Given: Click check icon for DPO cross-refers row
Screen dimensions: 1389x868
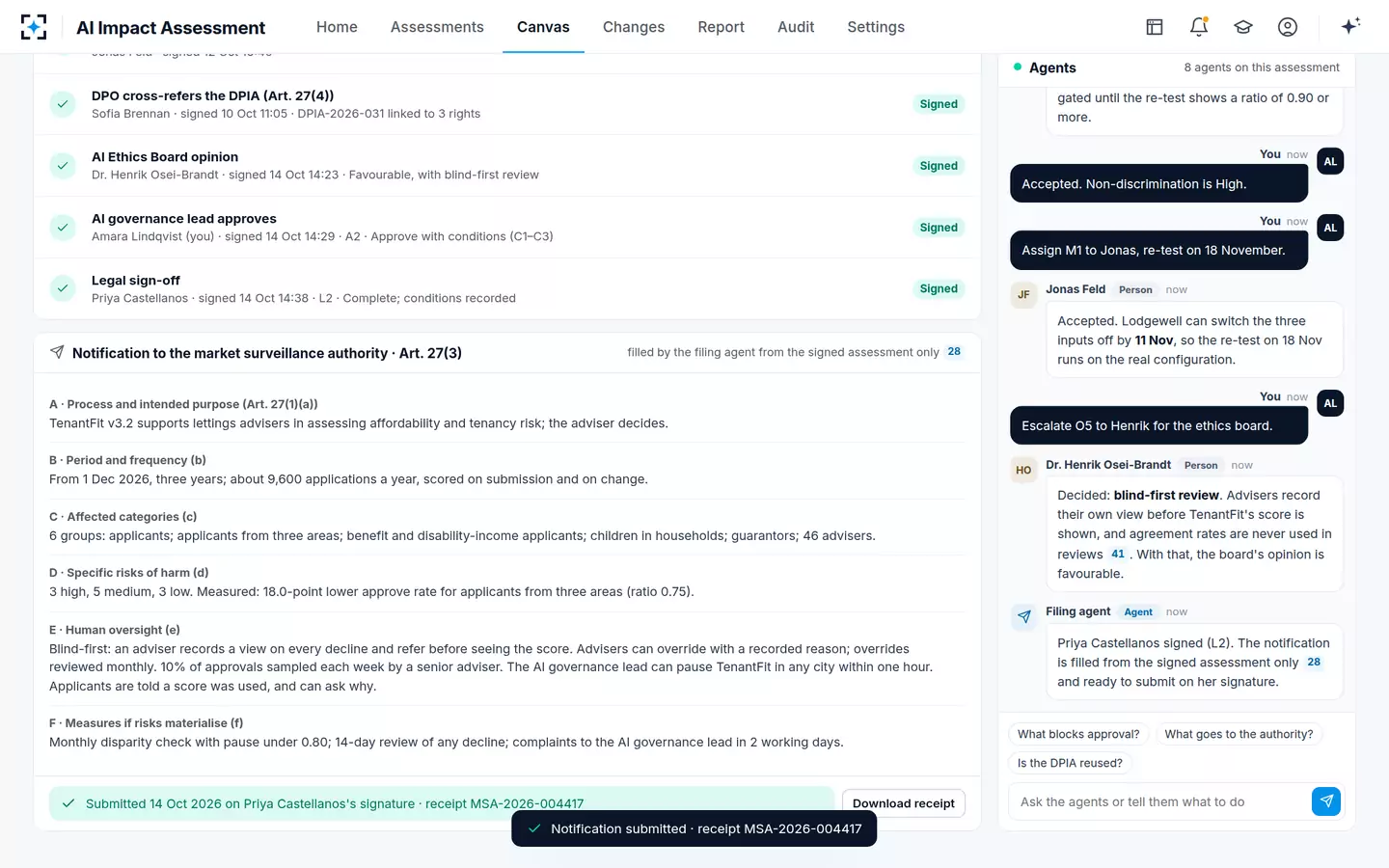Looking at the screenshot, I should coord(63,104).
